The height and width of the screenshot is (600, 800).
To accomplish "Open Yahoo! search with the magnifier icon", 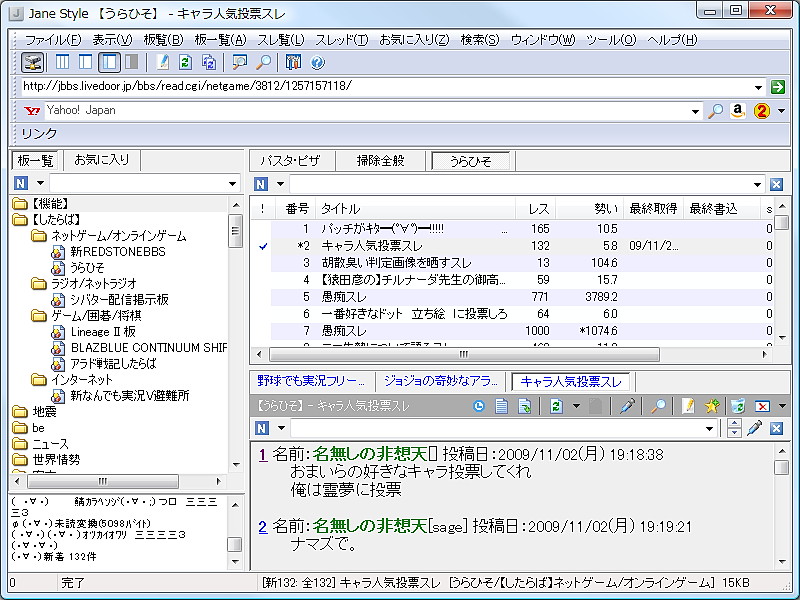I will click(716, 110).
